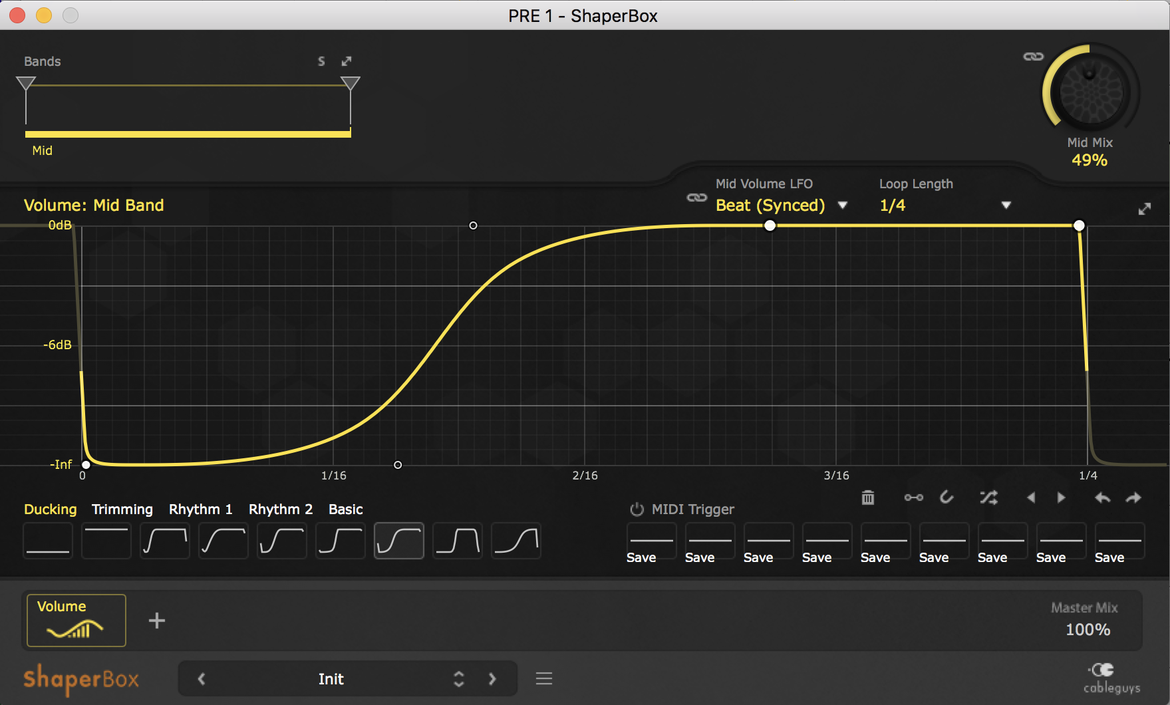This screenshot has height=705, width=1170.
Task: Open the Rhythm 2 preset tab
Action: [281, 510]
